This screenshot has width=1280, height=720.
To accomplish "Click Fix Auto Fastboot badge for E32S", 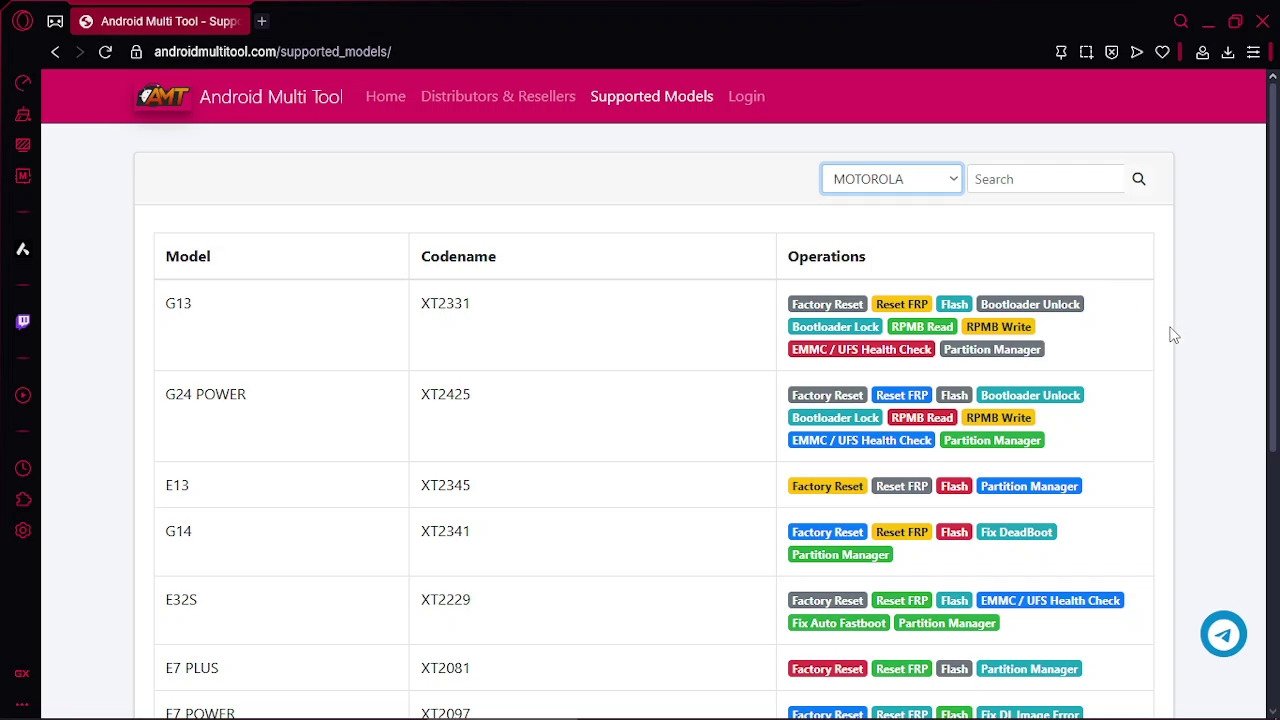I will click(839, 623).
